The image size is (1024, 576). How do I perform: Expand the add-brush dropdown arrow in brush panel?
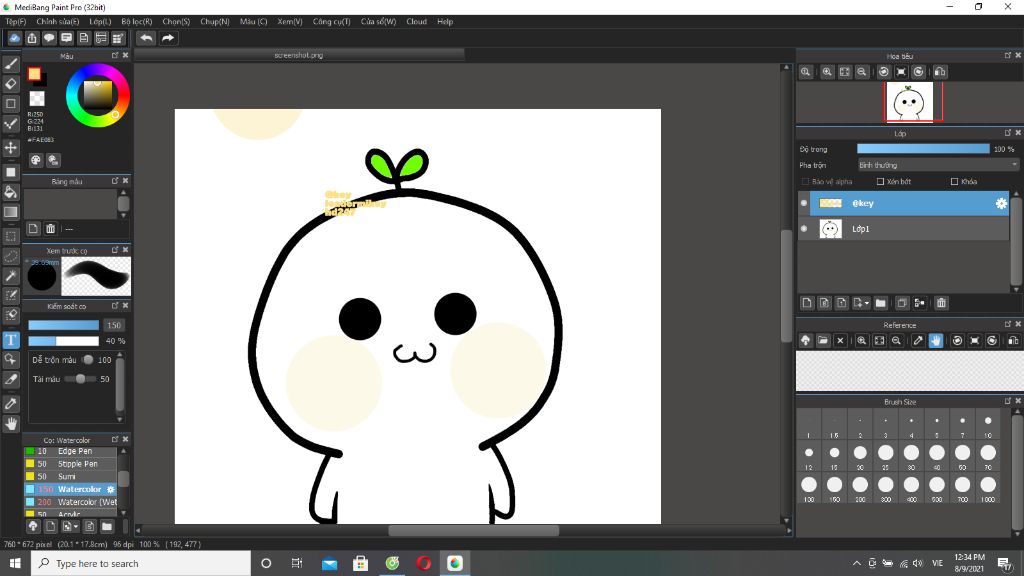click(74, 526)
